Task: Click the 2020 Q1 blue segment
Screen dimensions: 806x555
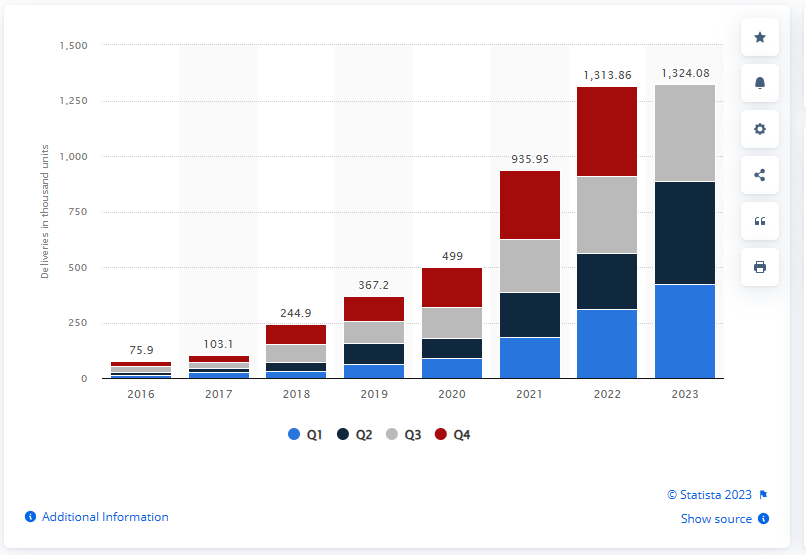Action: 452,369
